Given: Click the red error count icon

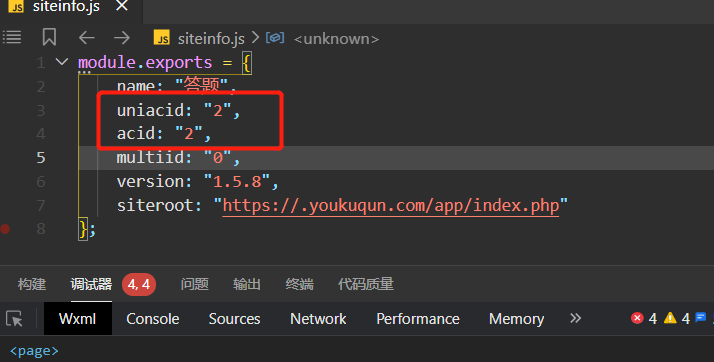Looking at the screenshot, I should tap(638, 318).
